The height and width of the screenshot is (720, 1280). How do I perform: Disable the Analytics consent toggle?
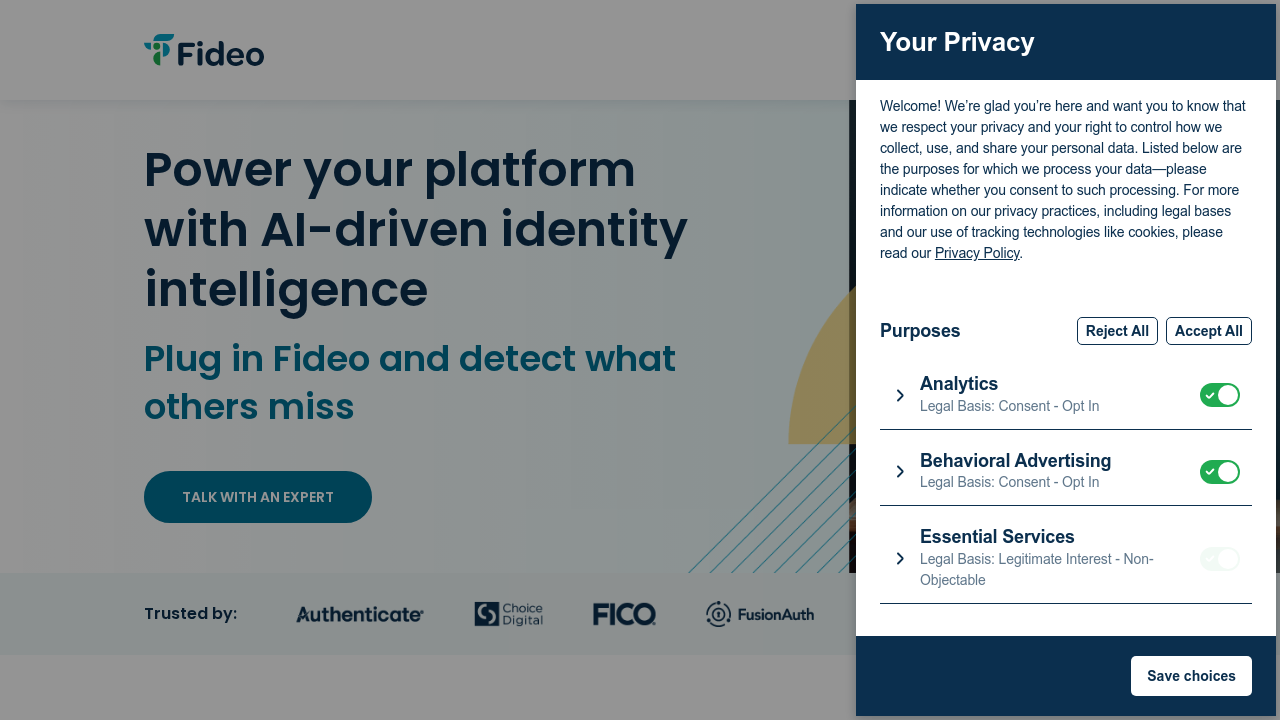(1220, 395)
